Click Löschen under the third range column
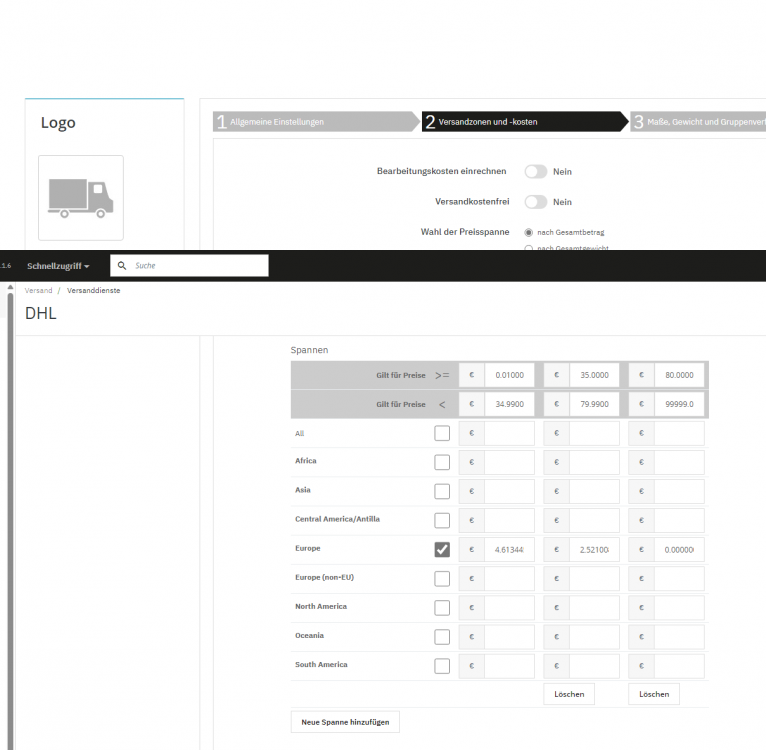 tap(654, 694)
